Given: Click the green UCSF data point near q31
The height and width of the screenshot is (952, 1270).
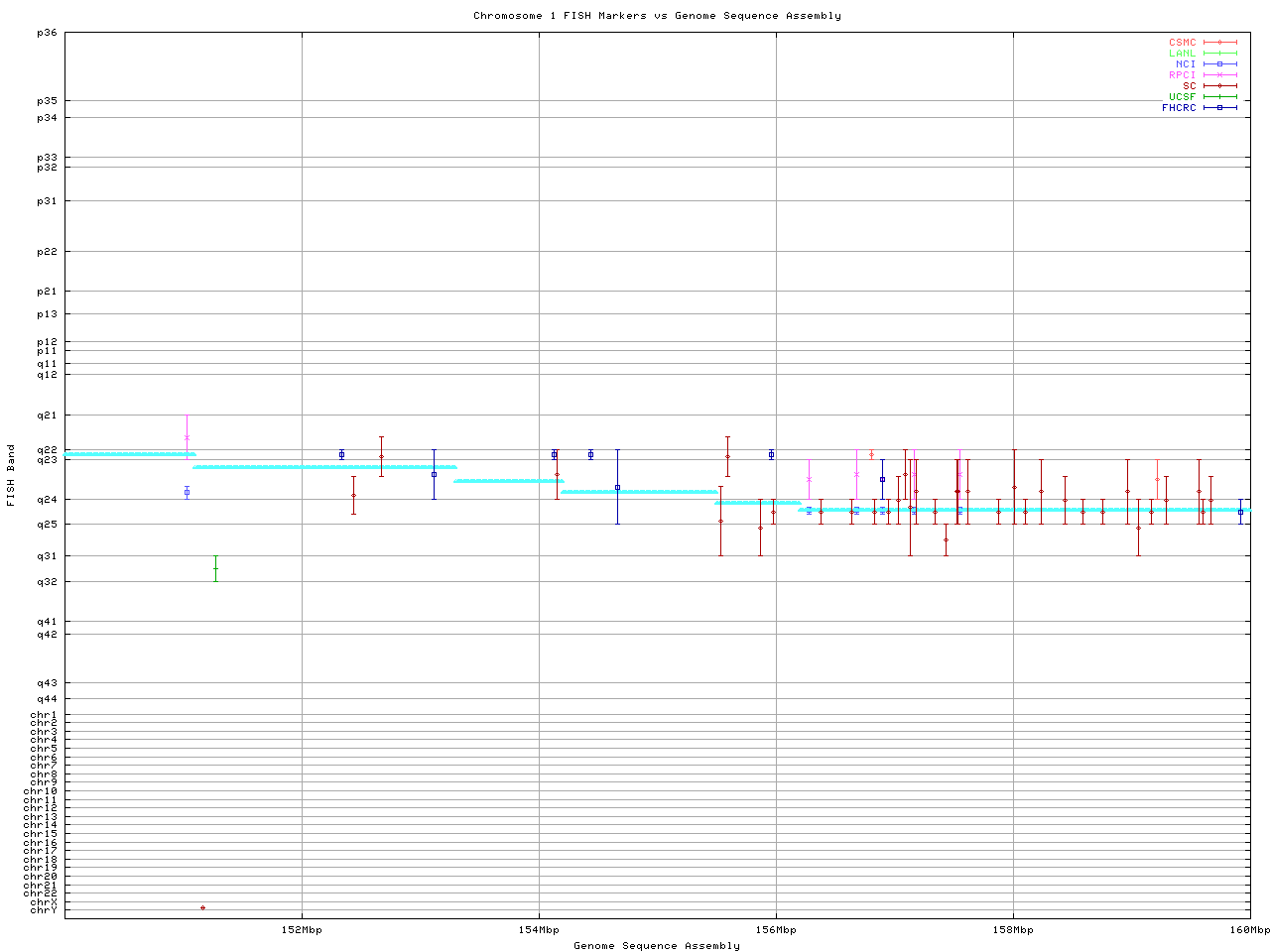Looking at the screenshot, I should (x=215, y=568).
